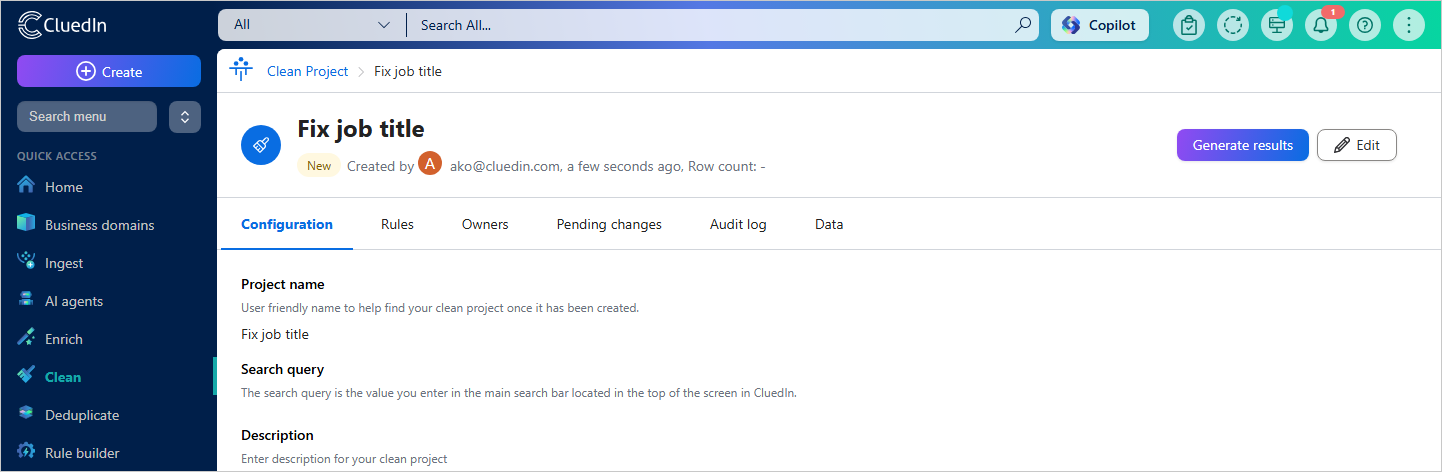Image resolution: width=1442 pixels, height=472 pixels.
Task: Click the Create button
Action: [x=109, y=71]
